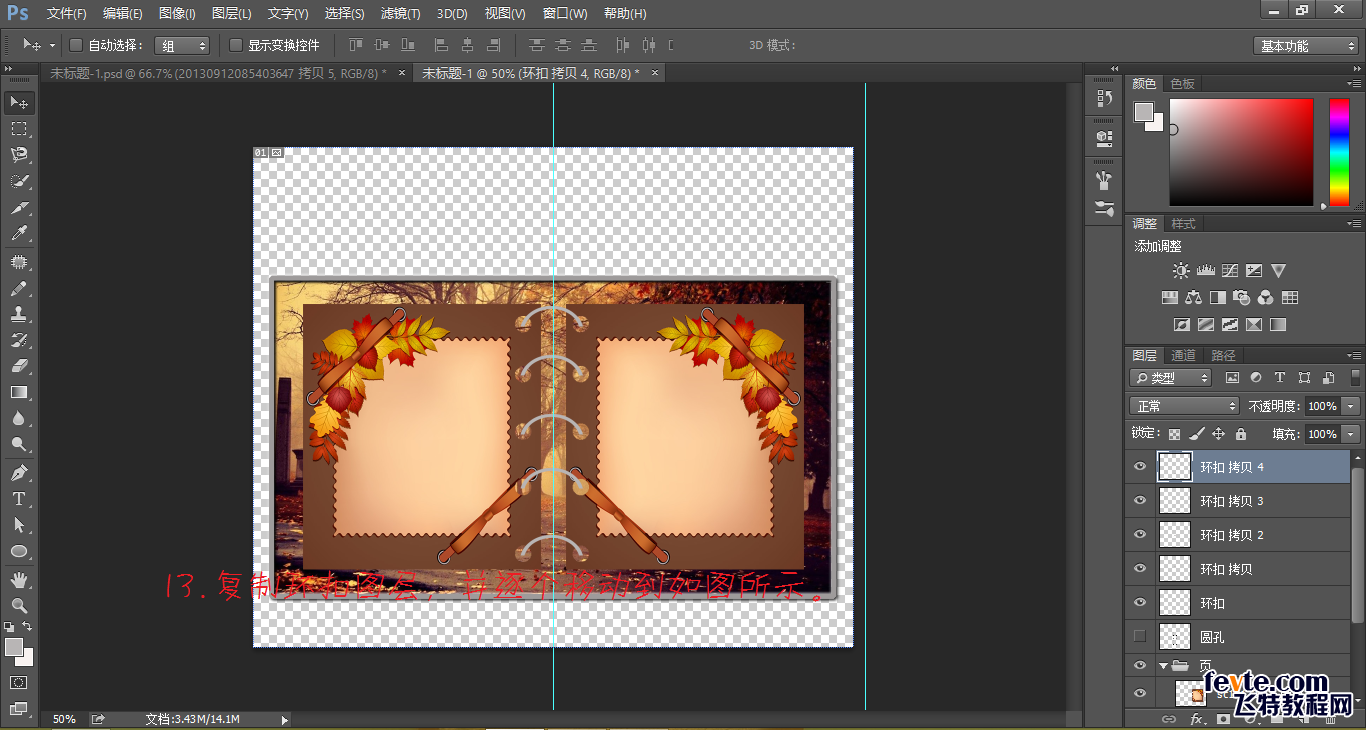Select the Zoom tool in toolbox
The image size is (1366, 730).
point(19,606)
